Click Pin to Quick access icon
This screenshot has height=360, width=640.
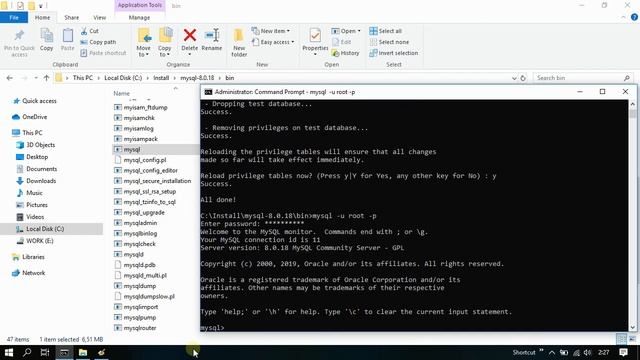[x=19, y=43]
